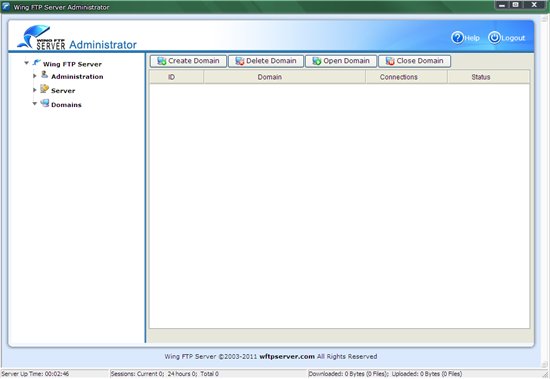Click the Create Domain button
The width and height of the screenshot is (550, 379).
tap(188, 61)
